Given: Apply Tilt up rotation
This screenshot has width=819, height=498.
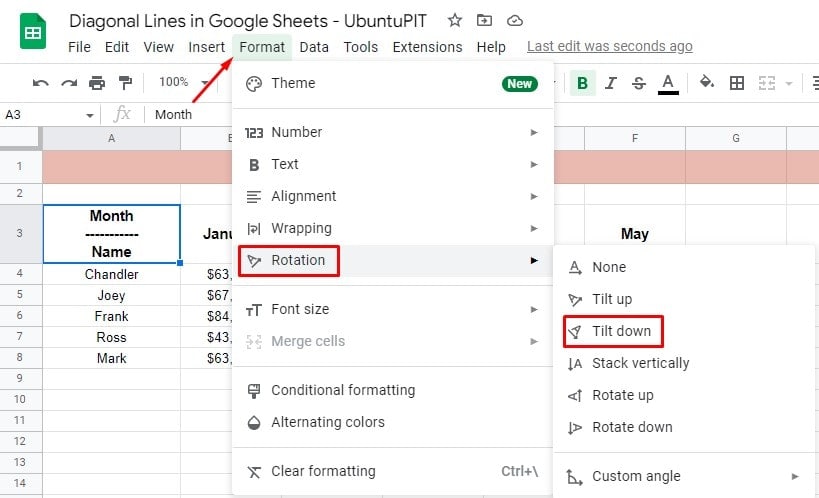Looking at the screenshot, I should [x=684, y=299].
